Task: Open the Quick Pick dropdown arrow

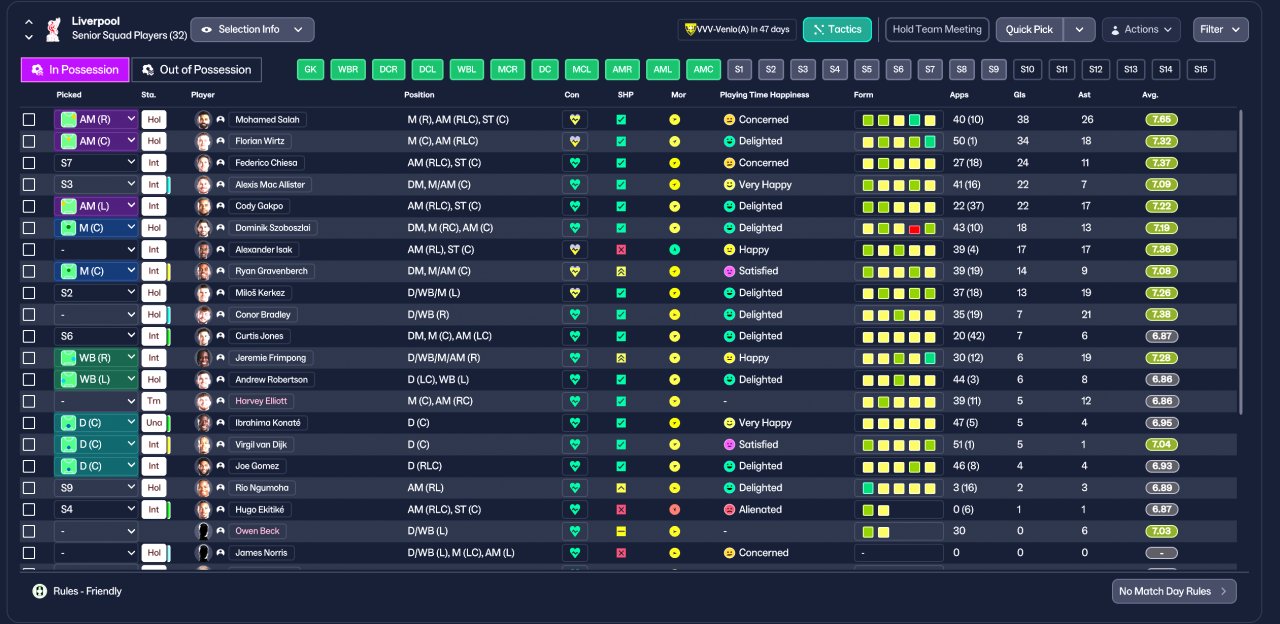Action: click(1079, 30)
